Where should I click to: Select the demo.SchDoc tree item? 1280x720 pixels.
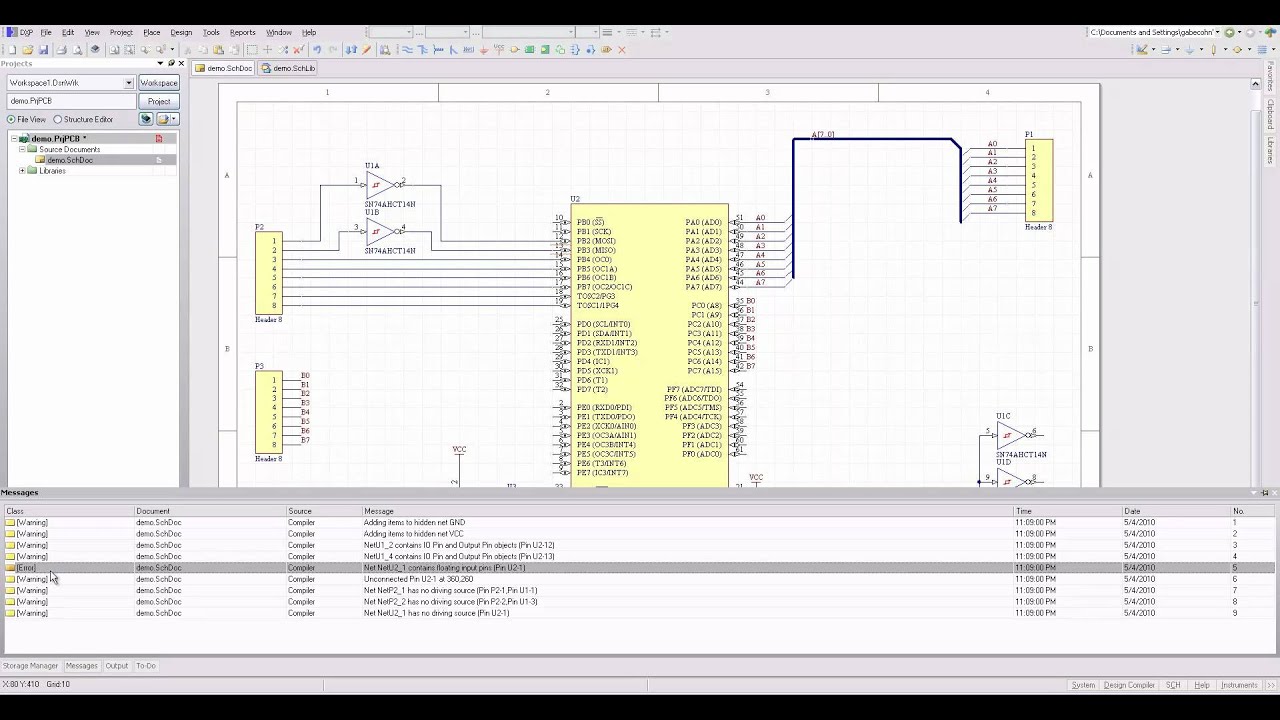click(x=69, y=160)
